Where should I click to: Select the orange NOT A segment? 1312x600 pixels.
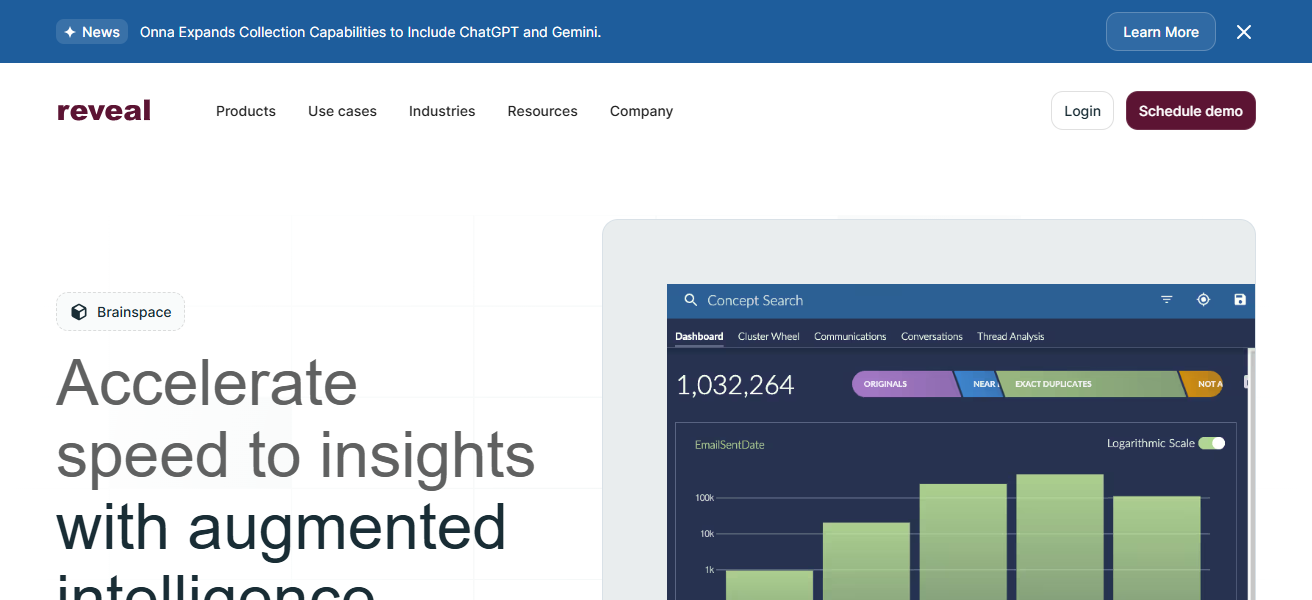(x=1202, y=384)
